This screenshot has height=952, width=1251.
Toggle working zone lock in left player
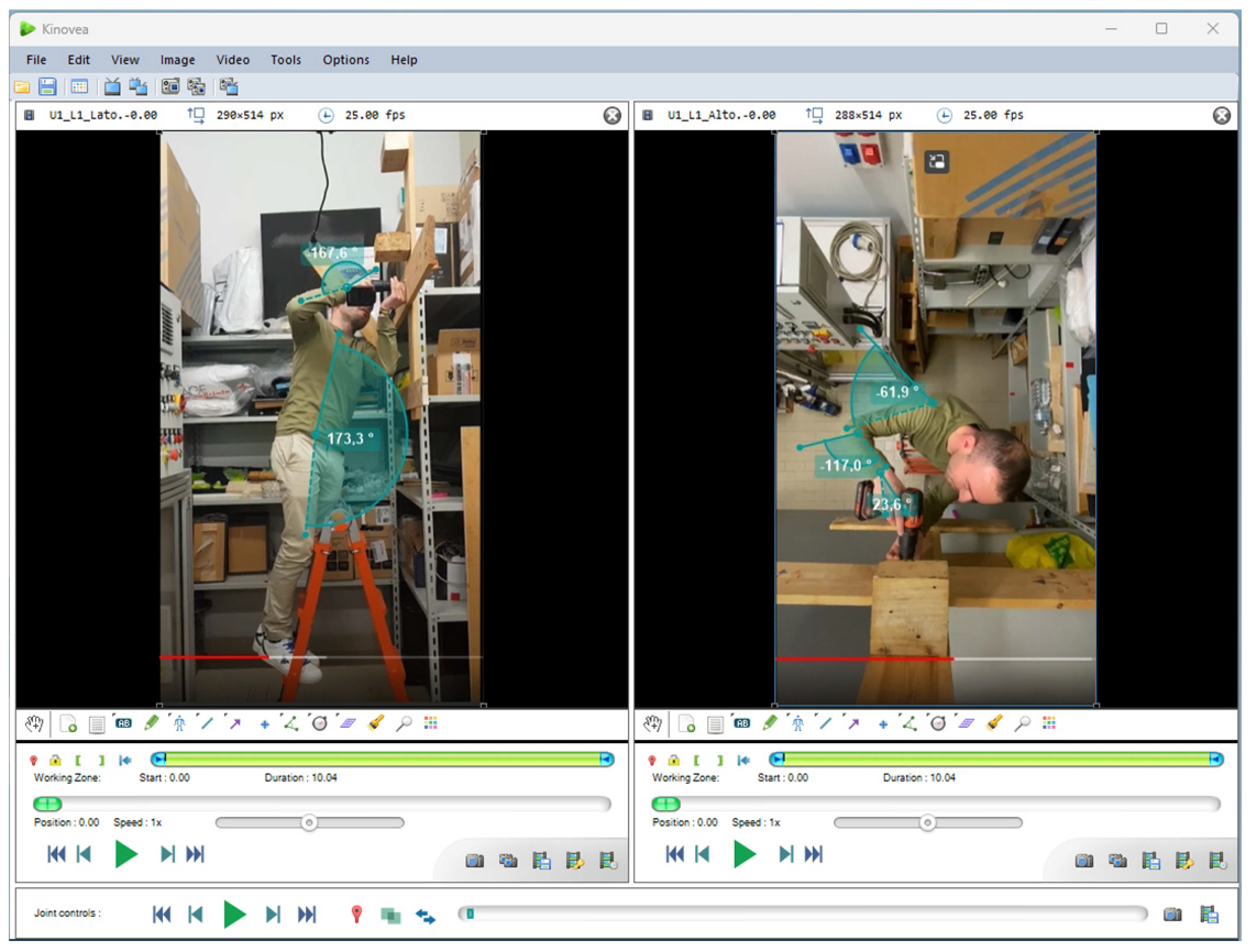coord(55,761)
